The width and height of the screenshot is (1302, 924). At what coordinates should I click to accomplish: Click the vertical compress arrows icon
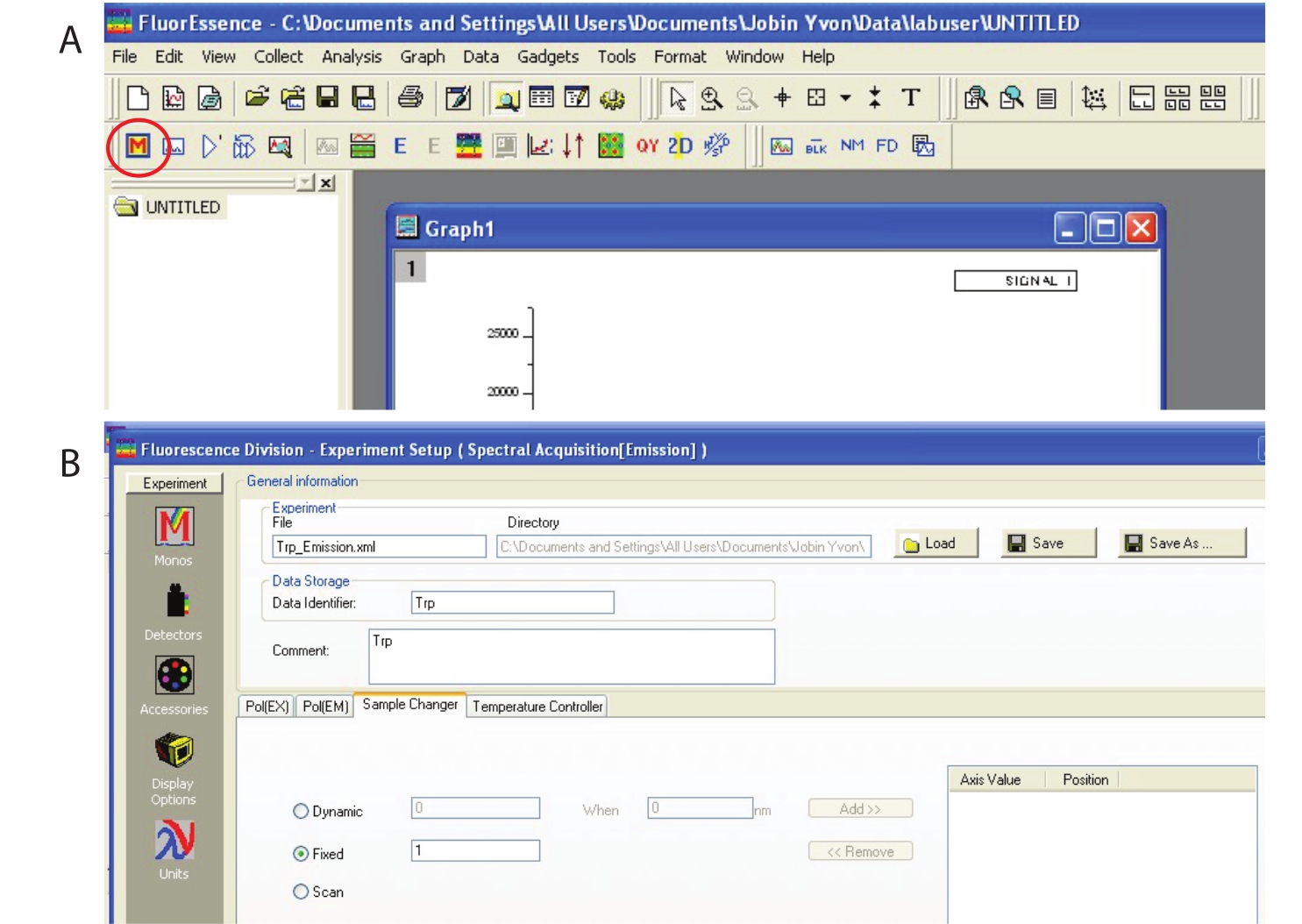click(874, 97)
